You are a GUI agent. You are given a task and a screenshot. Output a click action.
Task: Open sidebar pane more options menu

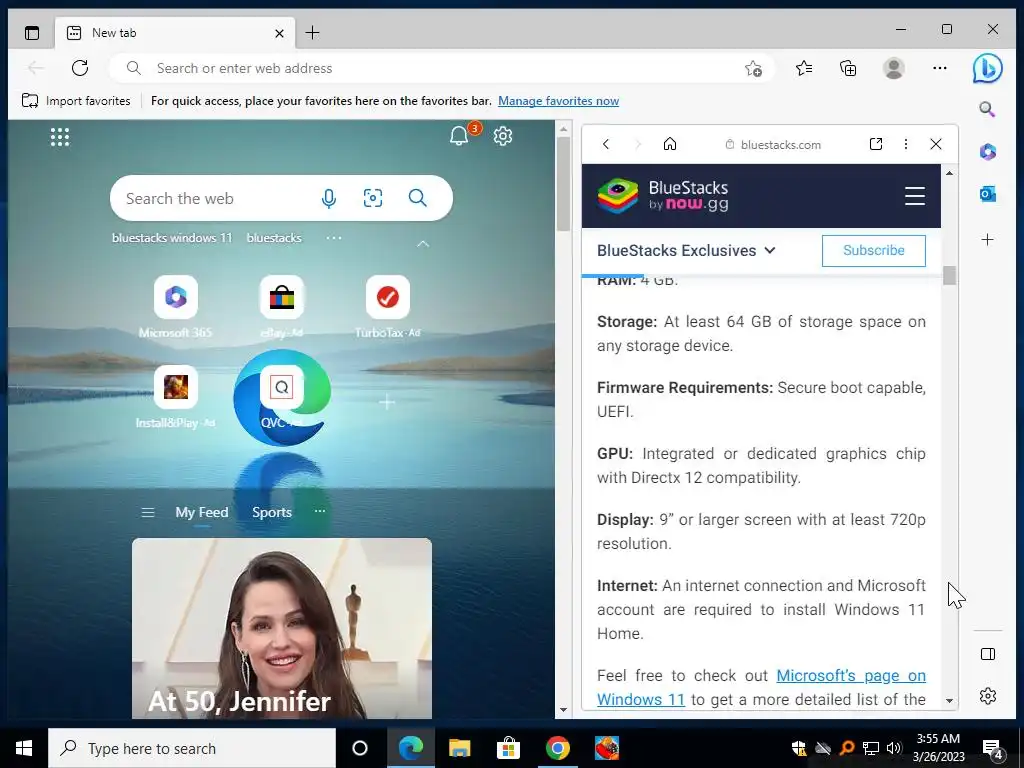tap(905, 144)
